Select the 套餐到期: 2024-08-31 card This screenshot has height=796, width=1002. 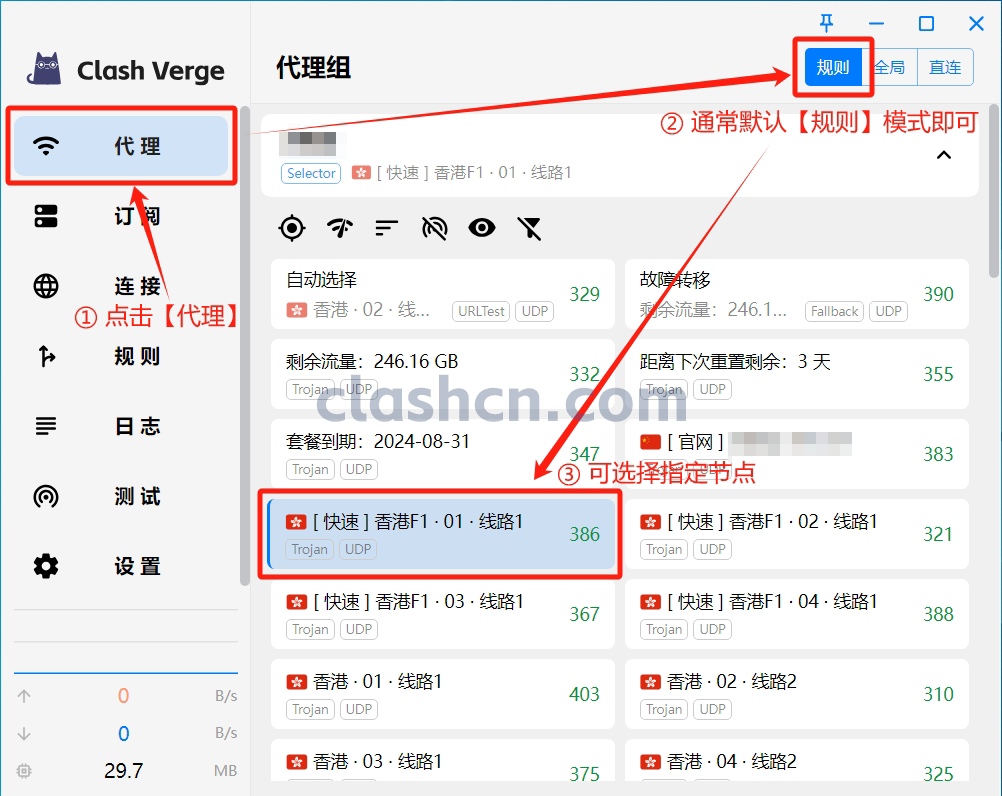443,454
